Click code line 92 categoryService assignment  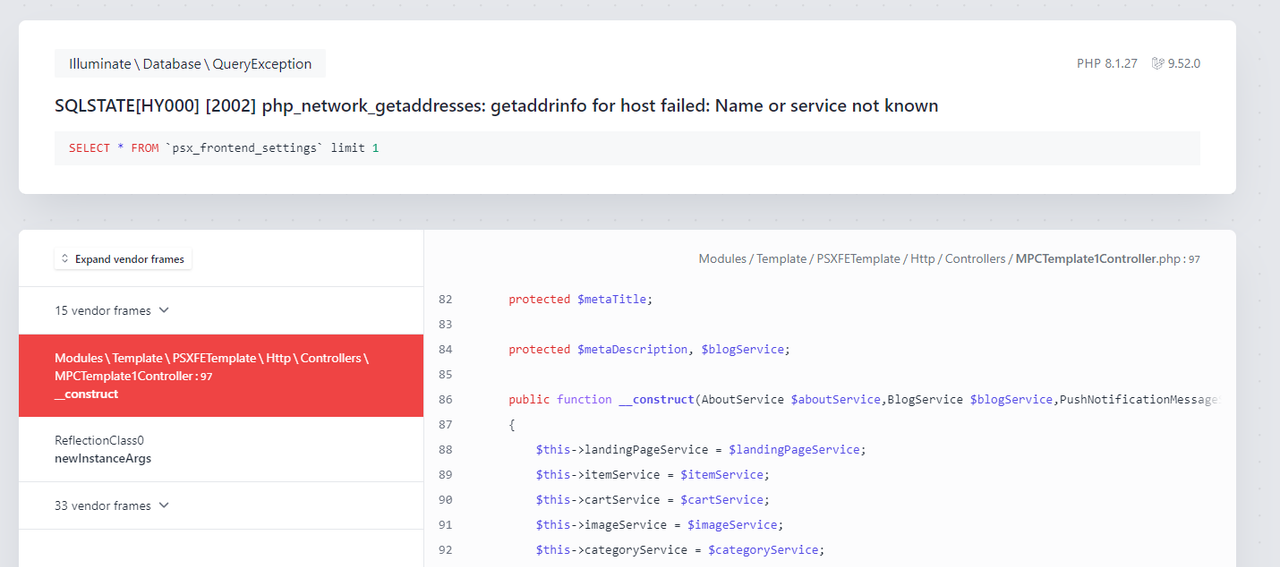(680, 549)
